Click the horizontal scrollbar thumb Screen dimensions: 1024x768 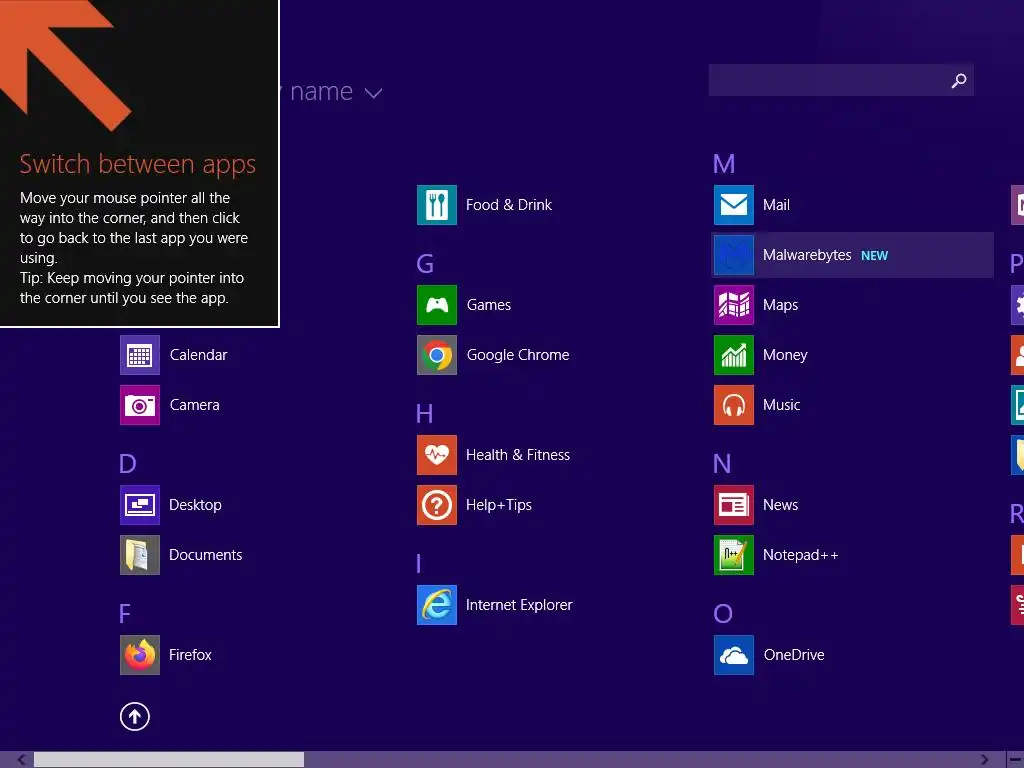(169, 760)
